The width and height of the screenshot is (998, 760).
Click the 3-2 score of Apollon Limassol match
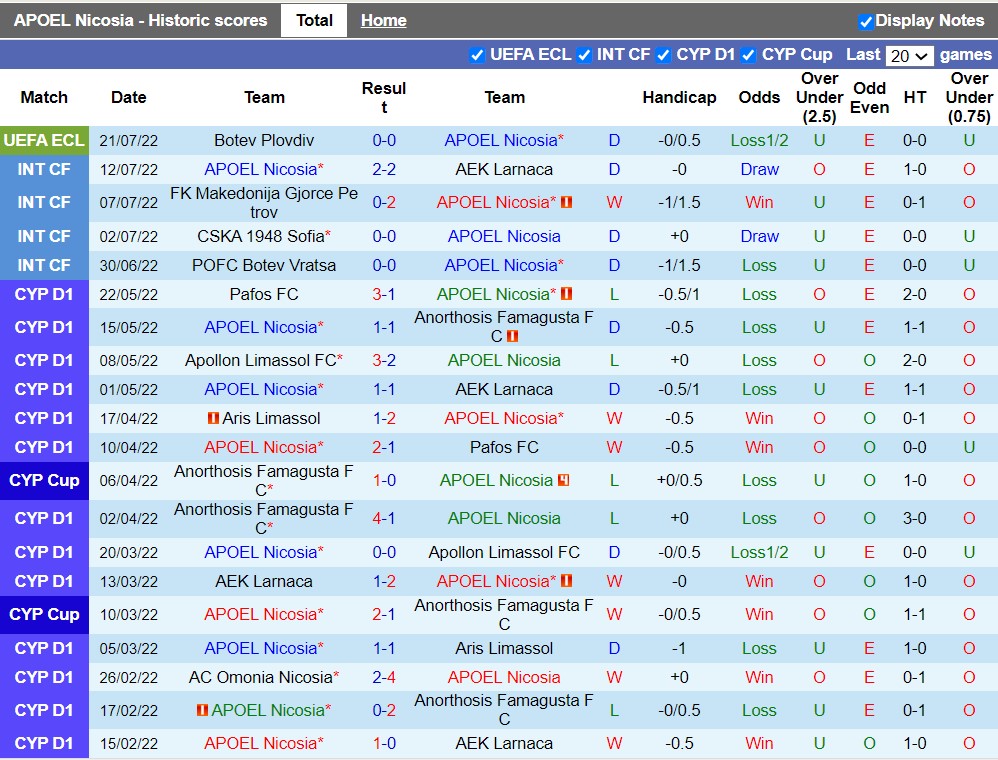[384, 360]
